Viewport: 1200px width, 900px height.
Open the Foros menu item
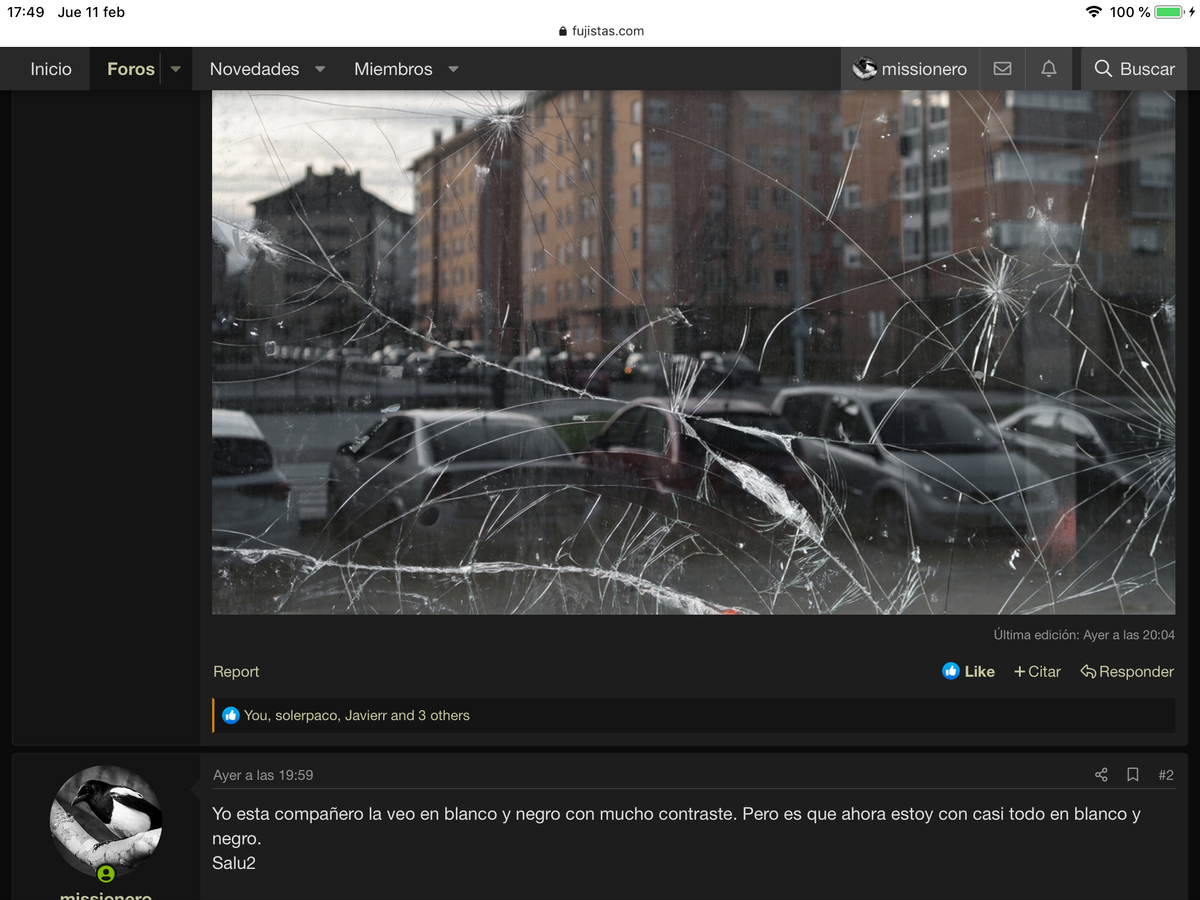(x=131, y=69)
